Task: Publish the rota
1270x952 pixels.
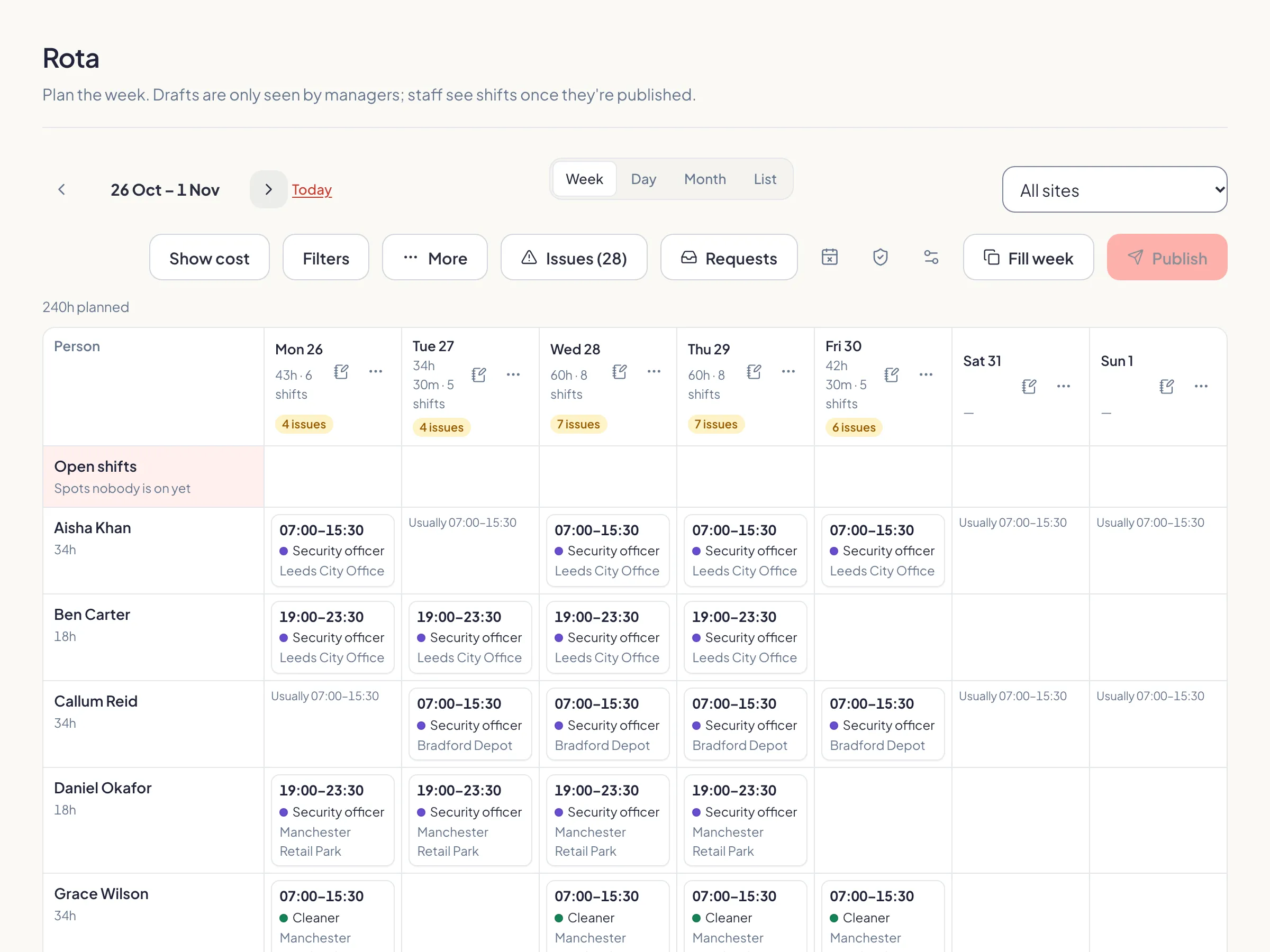Action: pyautogui.click(x=1167, y=257)
